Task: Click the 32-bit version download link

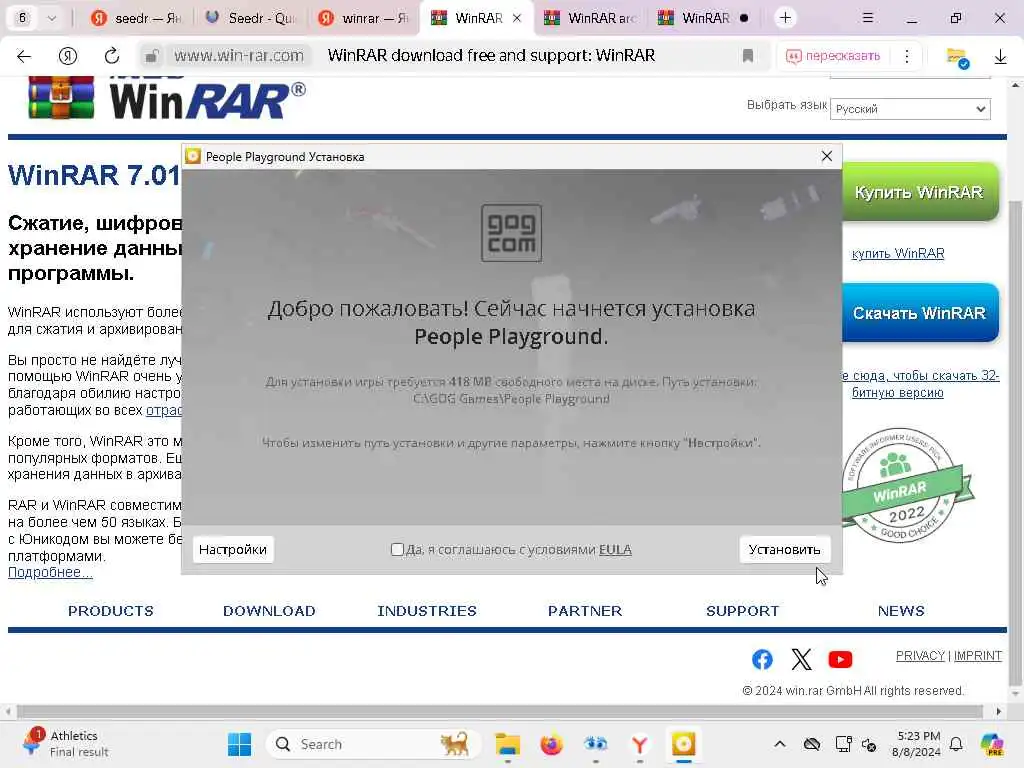Action: click(920, 384)
